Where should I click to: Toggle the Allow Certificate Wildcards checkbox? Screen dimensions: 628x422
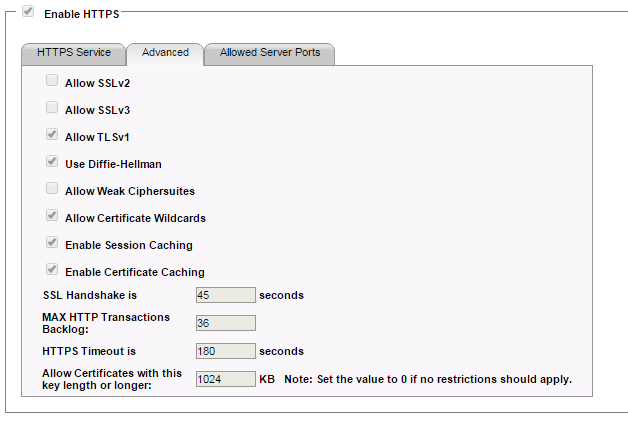52,216
